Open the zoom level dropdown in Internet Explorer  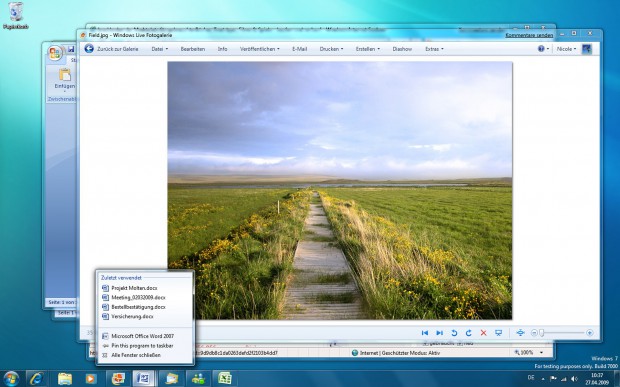click(x=541, y=353)
